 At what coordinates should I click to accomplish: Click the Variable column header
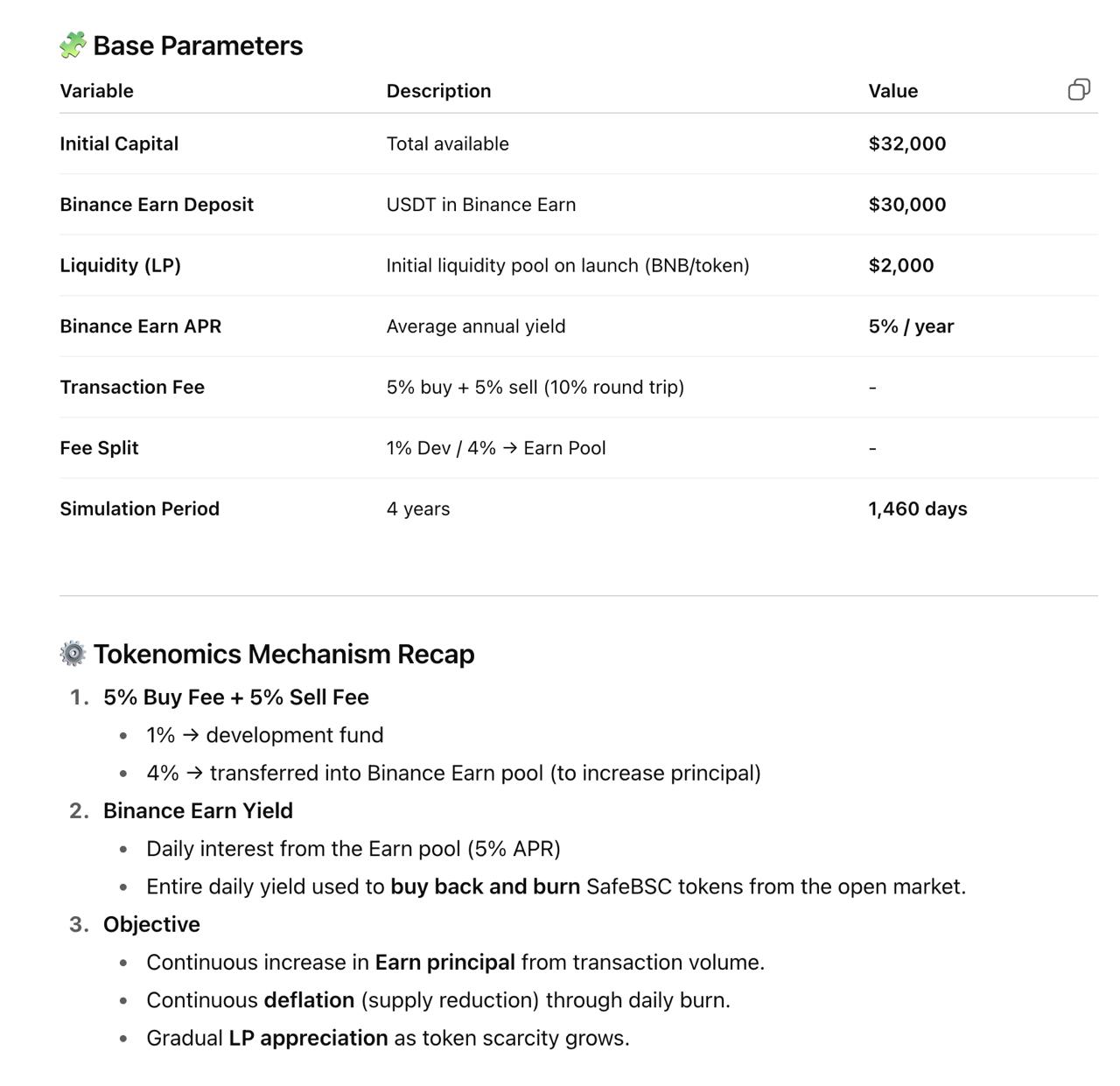click(96, 91)
